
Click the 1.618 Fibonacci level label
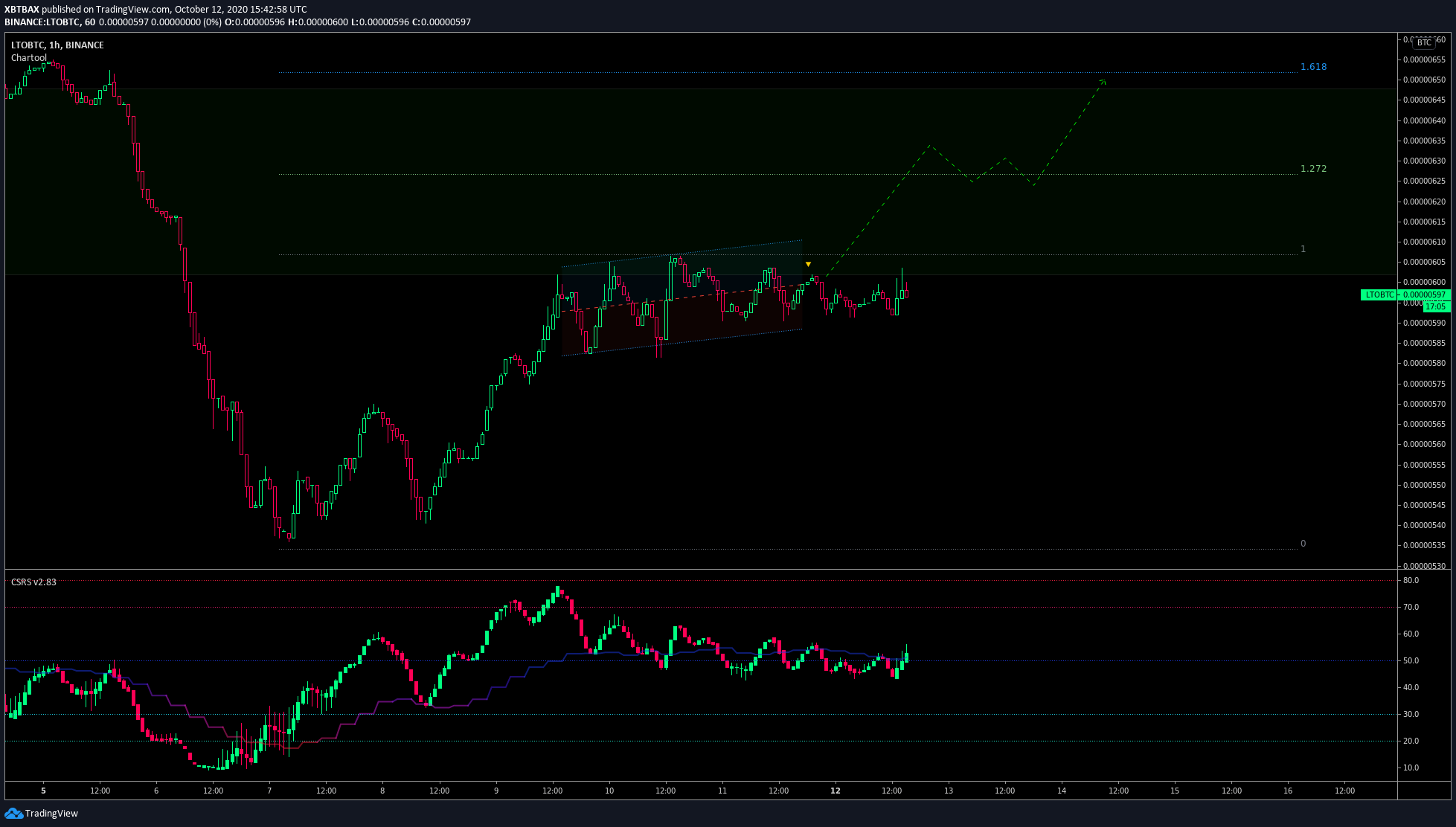[x=1313, y=66]
